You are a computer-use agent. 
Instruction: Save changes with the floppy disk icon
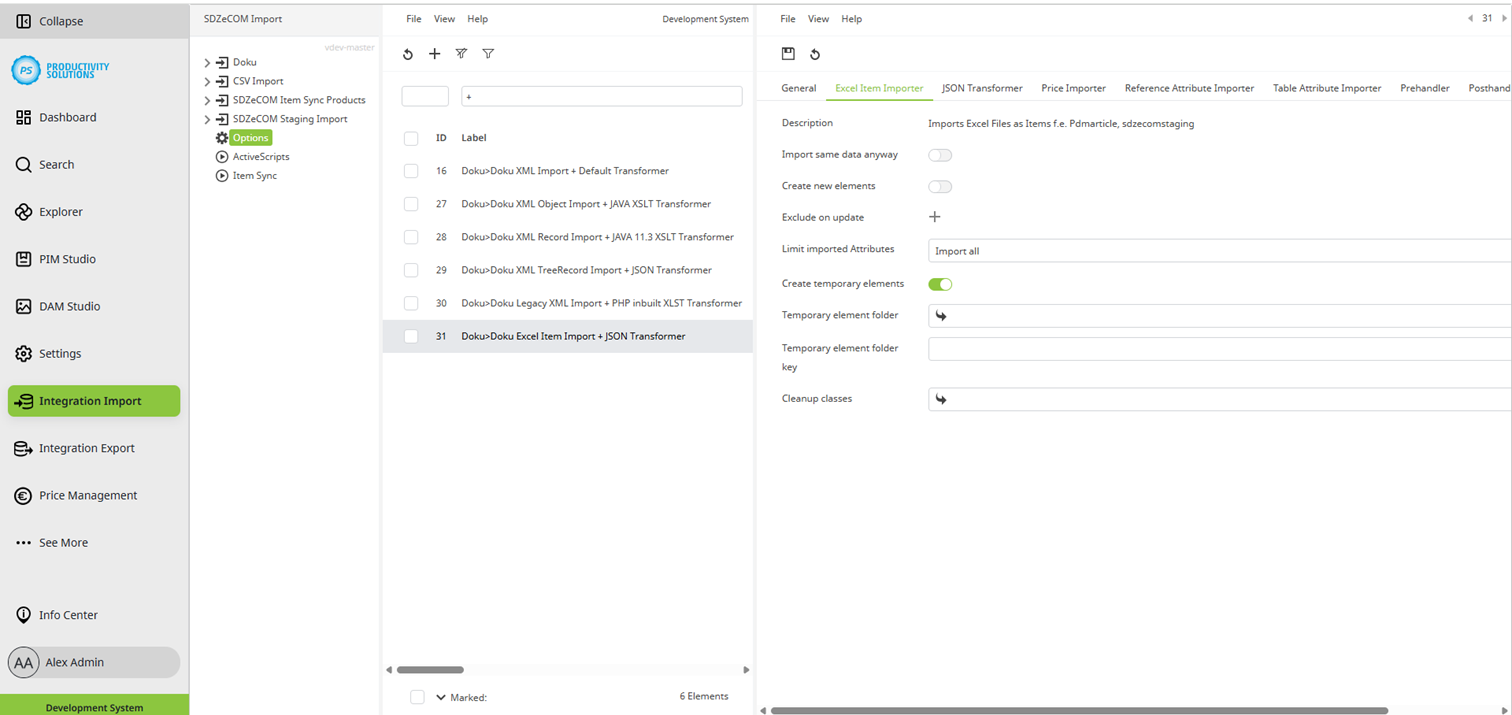click(789, 54)
